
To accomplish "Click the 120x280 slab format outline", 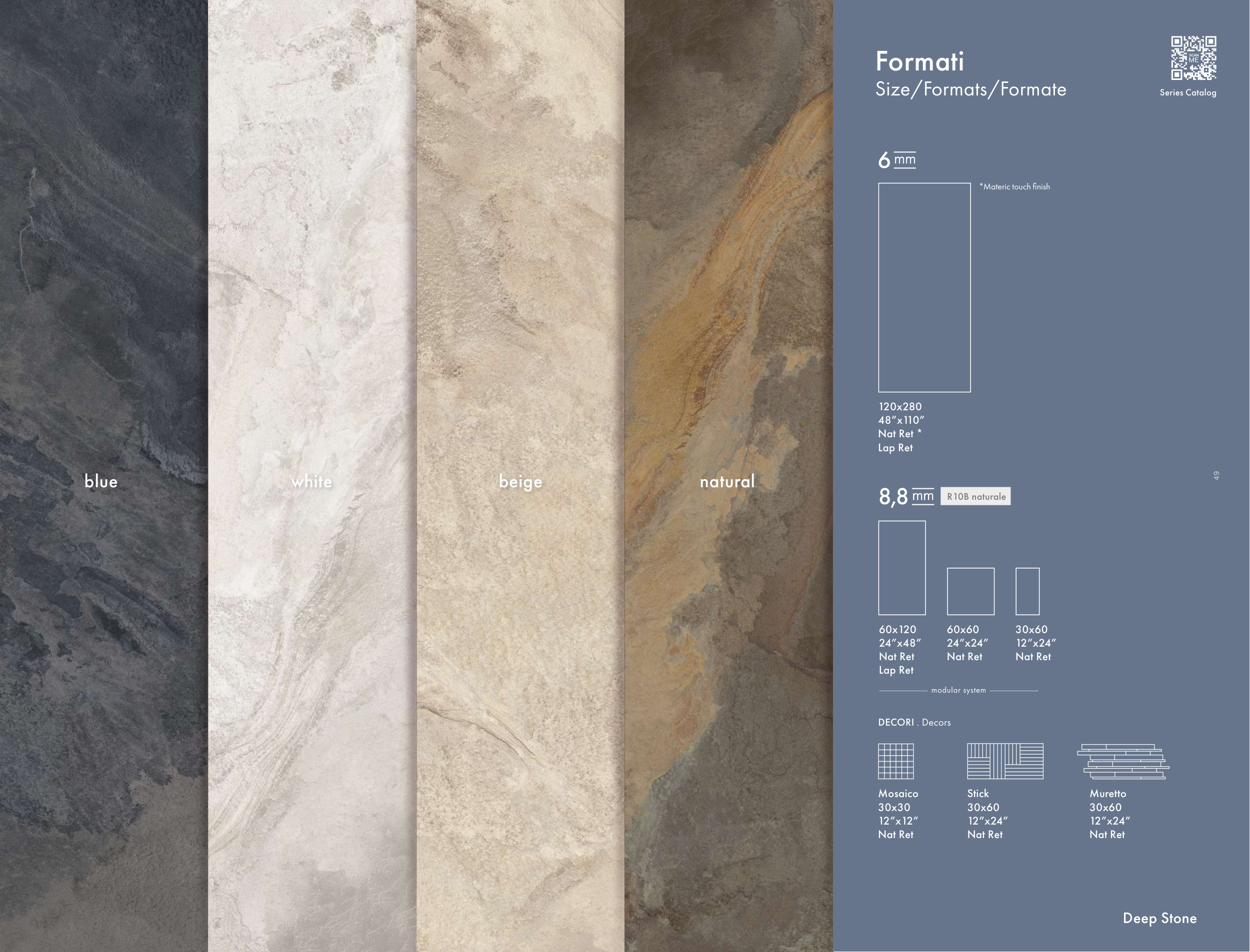I will pyautogui.click(x=924, y=287).
